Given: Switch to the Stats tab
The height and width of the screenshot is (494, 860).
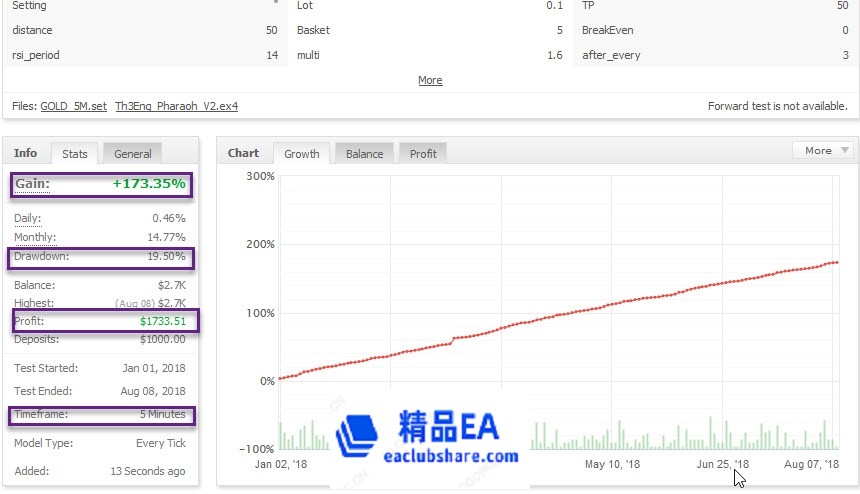Looking at the screenshot, I should tap(75, 154).
